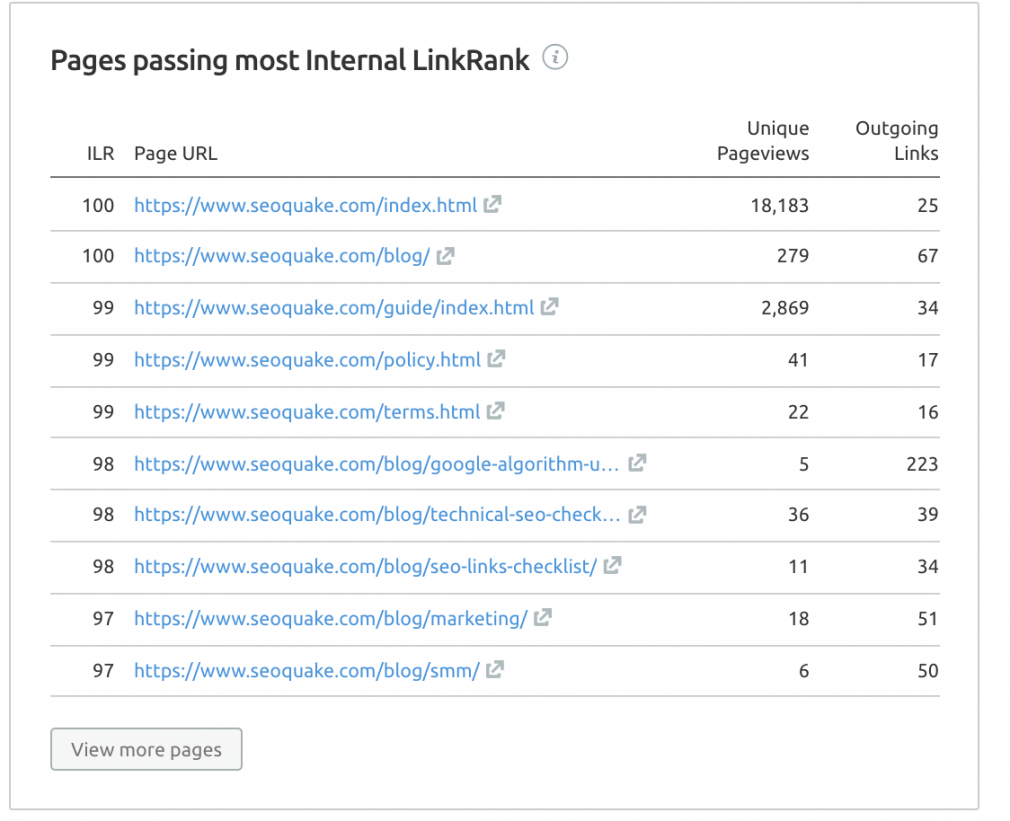Open external icon for blog/smm/ URL

pos(495,670)
